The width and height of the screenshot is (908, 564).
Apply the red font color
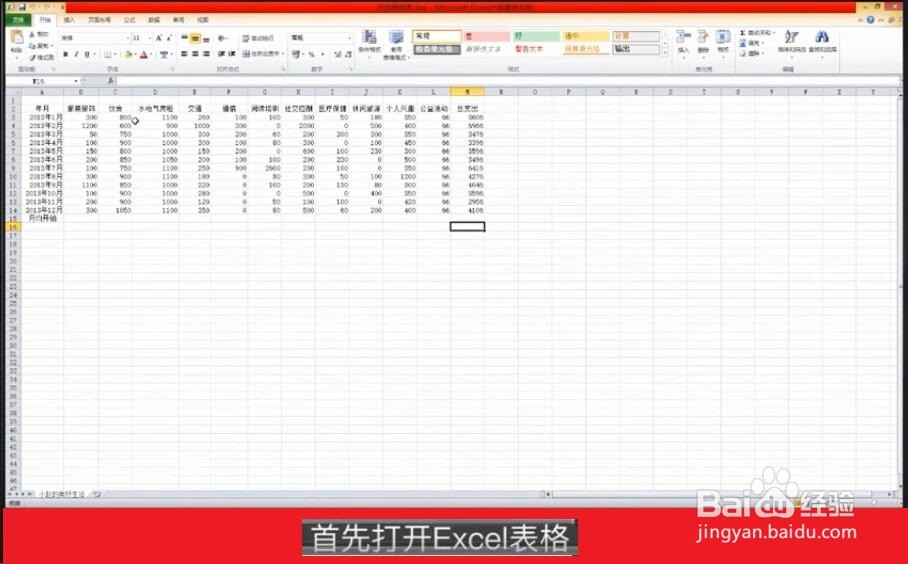click(144, 54)
